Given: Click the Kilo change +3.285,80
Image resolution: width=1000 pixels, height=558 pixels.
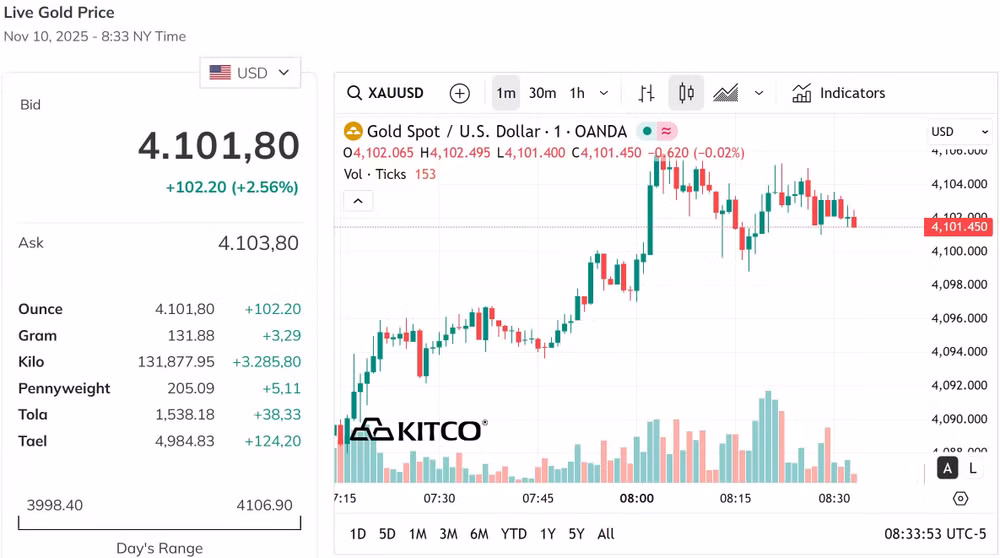Looking at the screenshot, I should (267, 362).
